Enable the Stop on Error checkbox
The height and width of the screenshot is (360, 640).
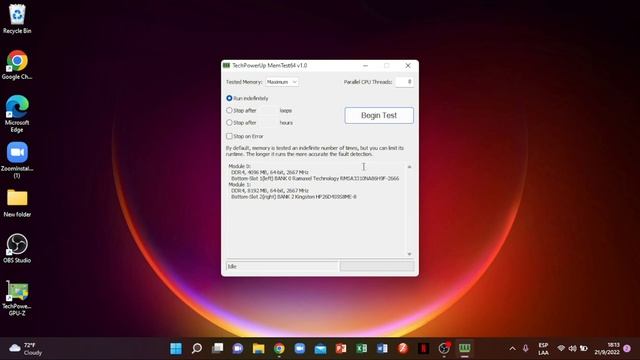click(229, 136)
